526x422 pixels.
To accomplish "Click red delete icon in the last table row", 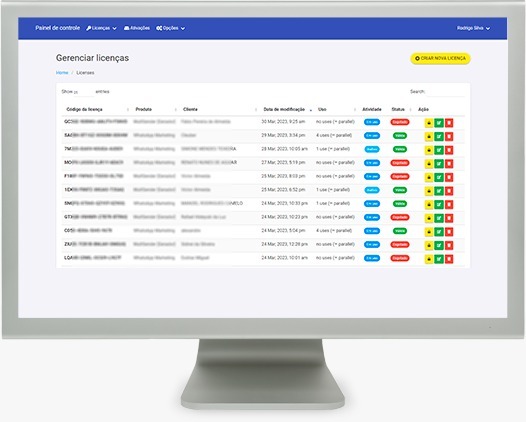I will [x=449, y=259].
